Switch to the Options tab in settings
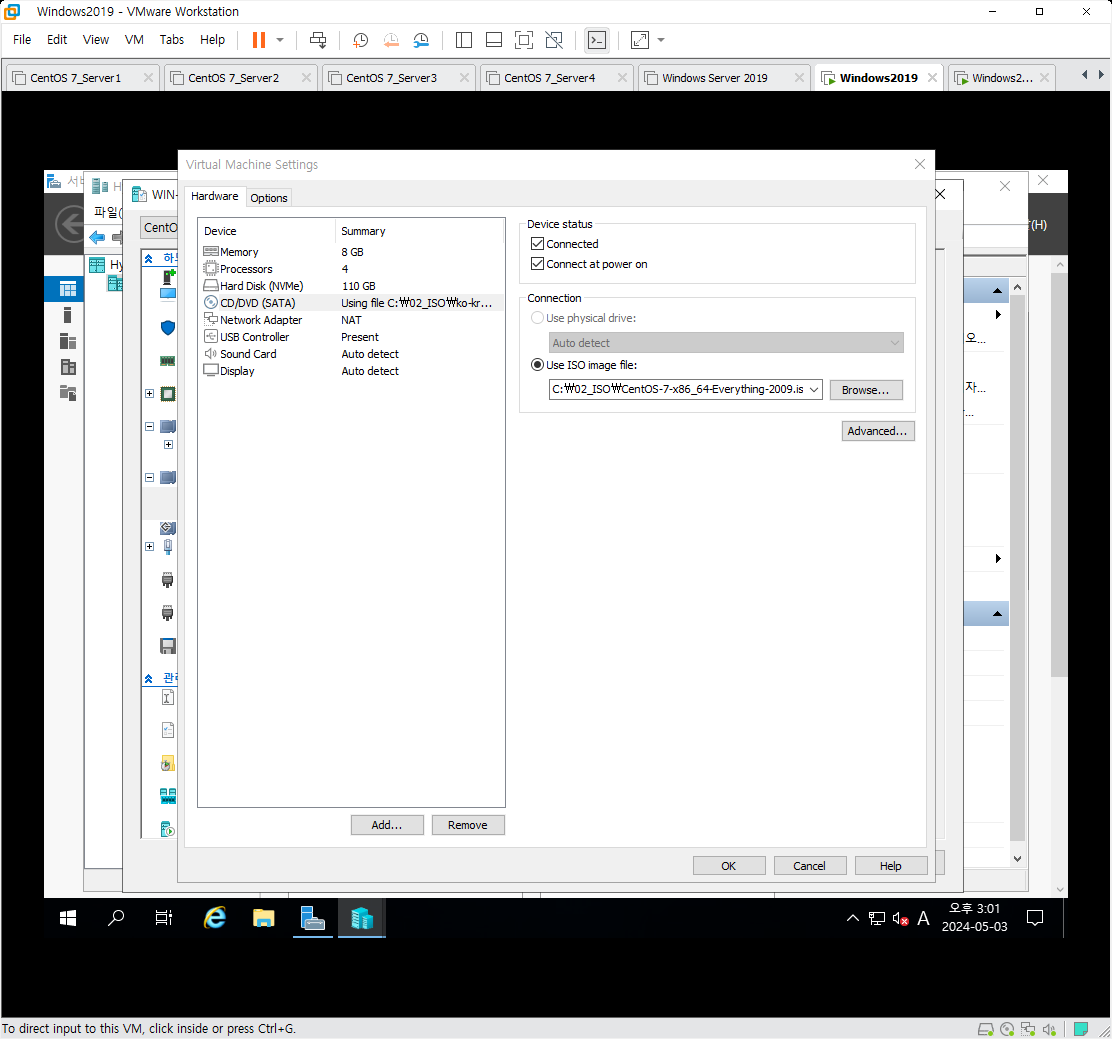 [x=269, y=198]
